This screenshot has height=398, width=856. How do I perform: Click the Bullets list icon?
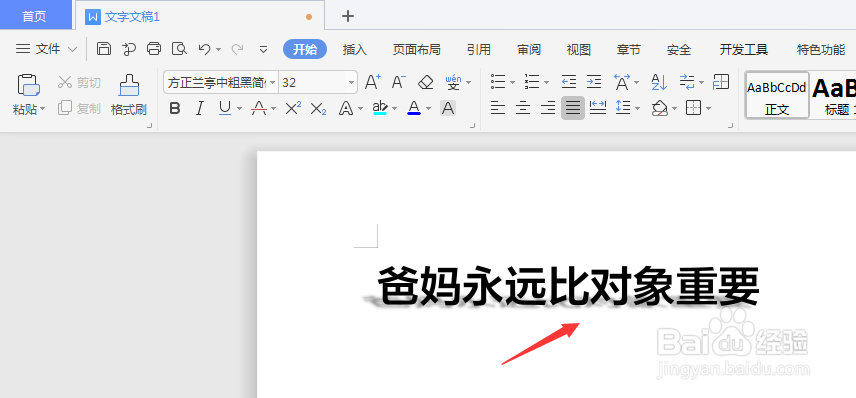[x=498, y=82]
